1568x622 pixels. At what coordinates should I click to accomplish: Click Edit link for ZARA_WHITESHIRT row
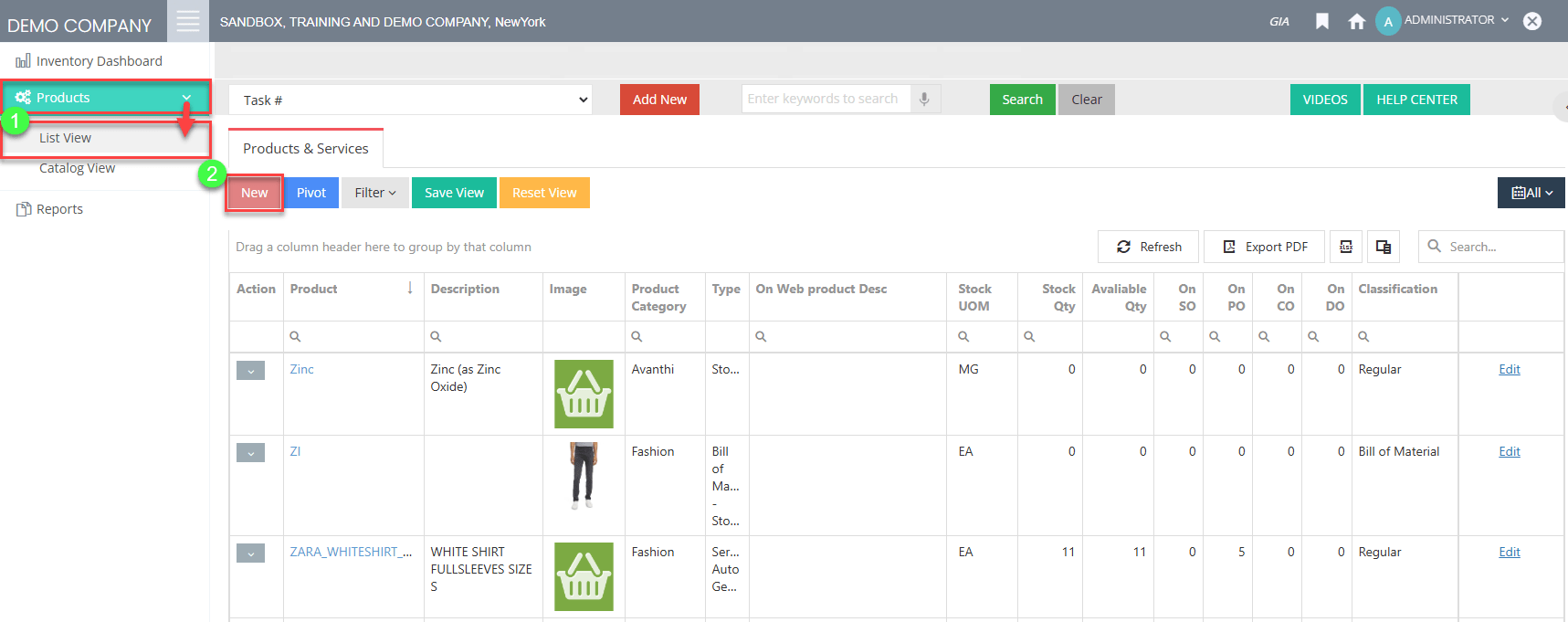[x=1509, y=552]
